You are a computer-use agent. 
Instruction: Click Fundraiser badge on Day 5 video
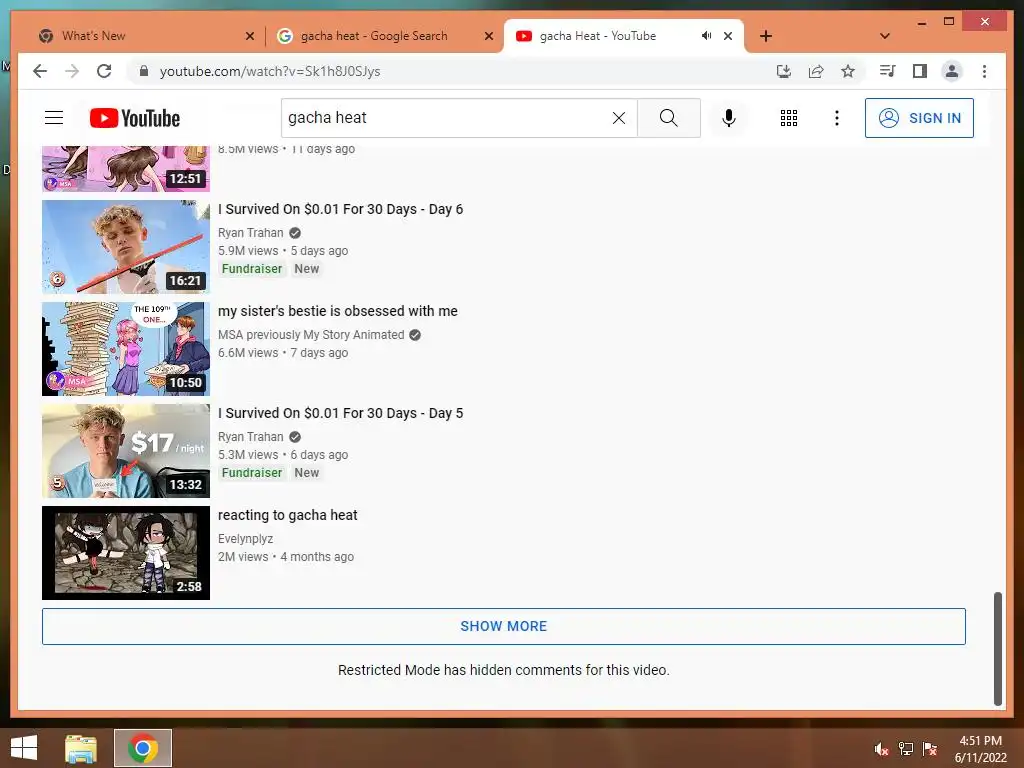click(252, 473)
